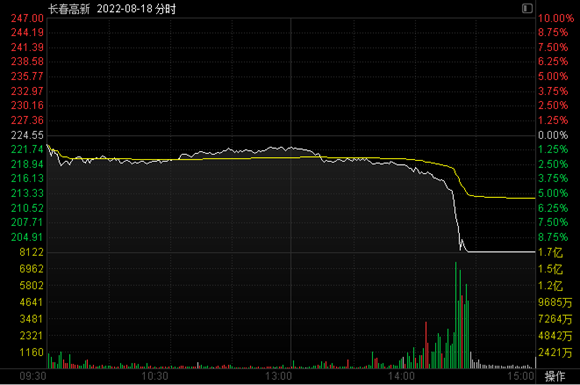
Task: Click the 224.55 previous close price label
Action: click(27, 135)
